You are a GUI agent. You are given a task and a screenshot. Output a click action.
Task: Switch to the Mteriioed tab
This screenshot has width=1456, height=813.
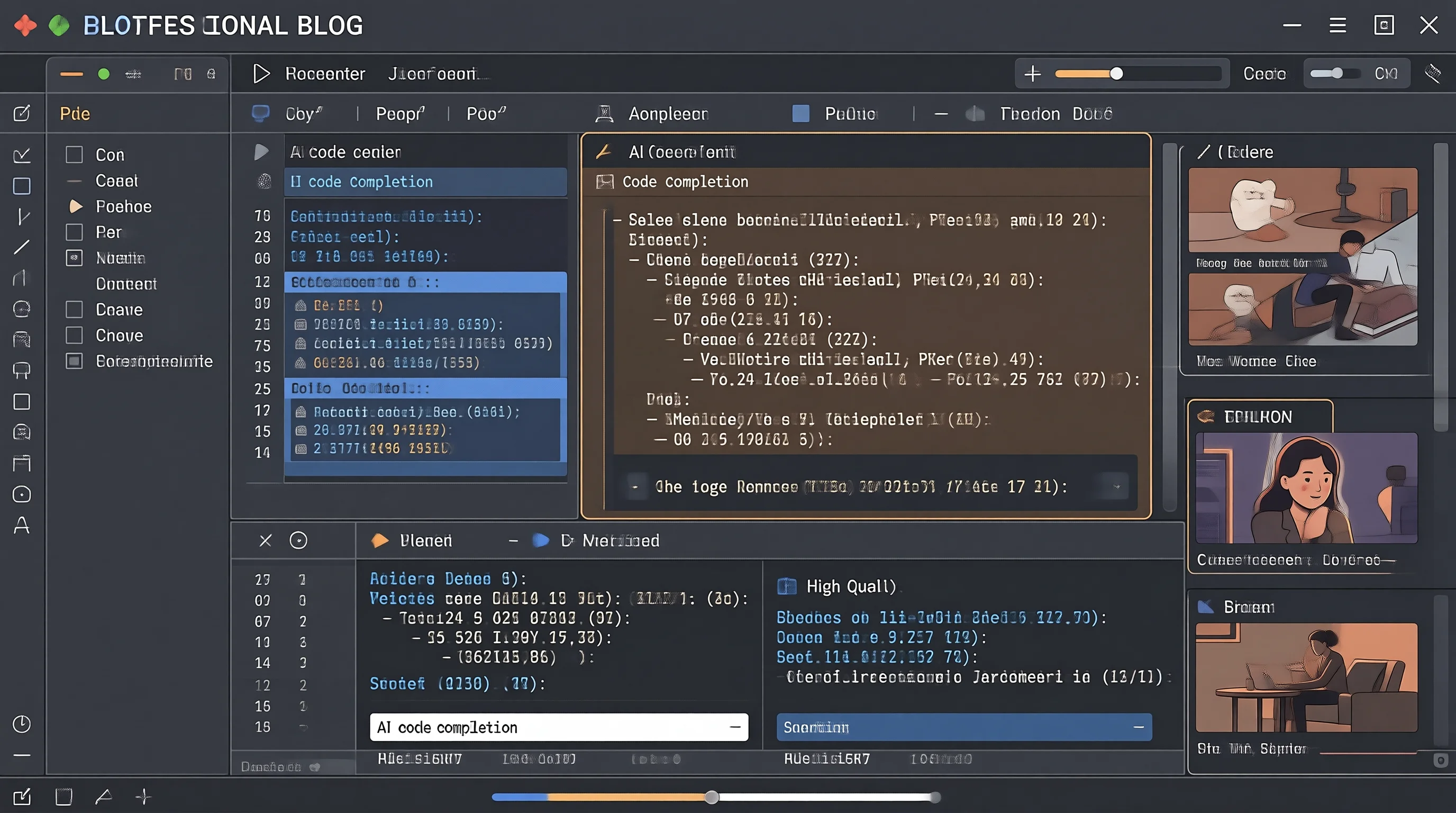tap(621, 540)
